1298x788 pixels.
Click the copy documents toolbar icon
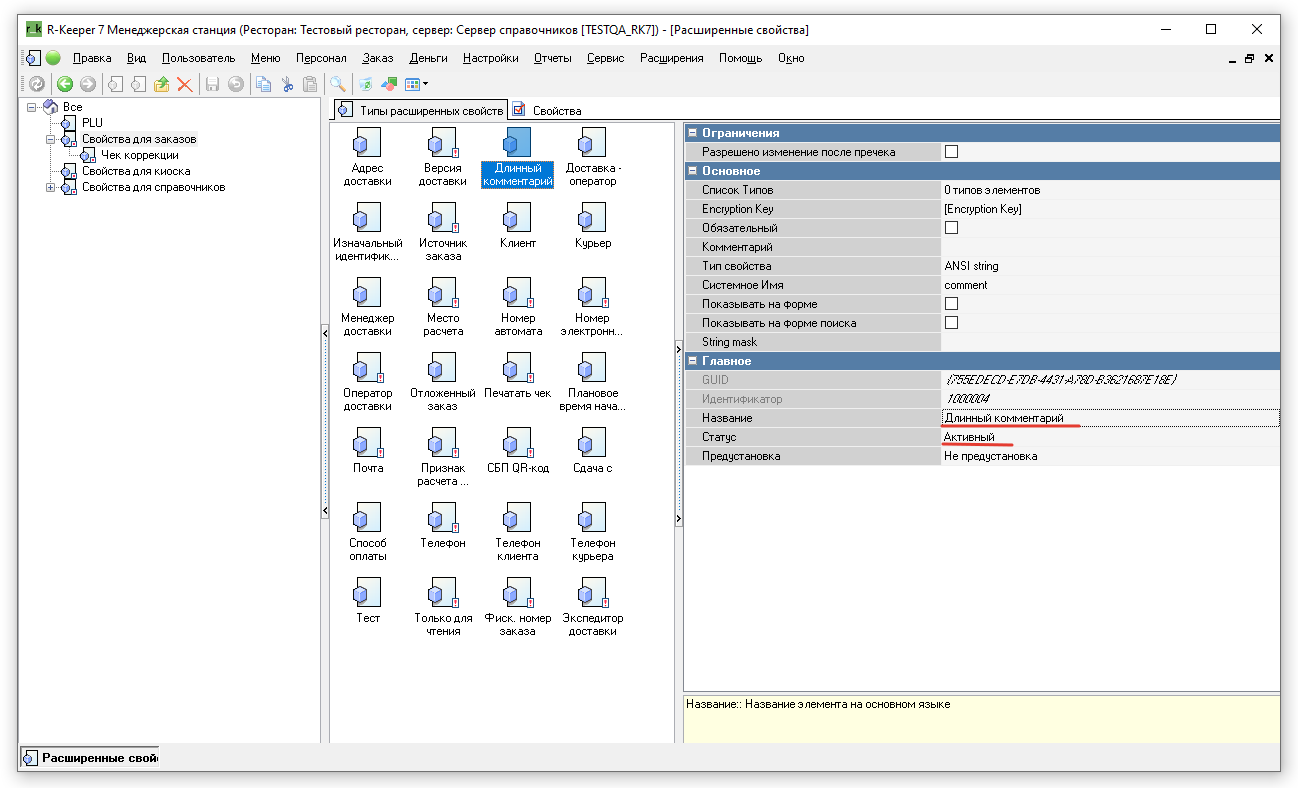click(263, 85)
